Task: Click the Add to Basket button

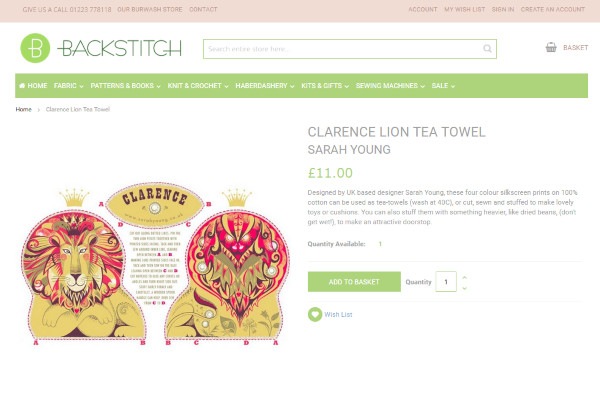Action: click(354, 282)
